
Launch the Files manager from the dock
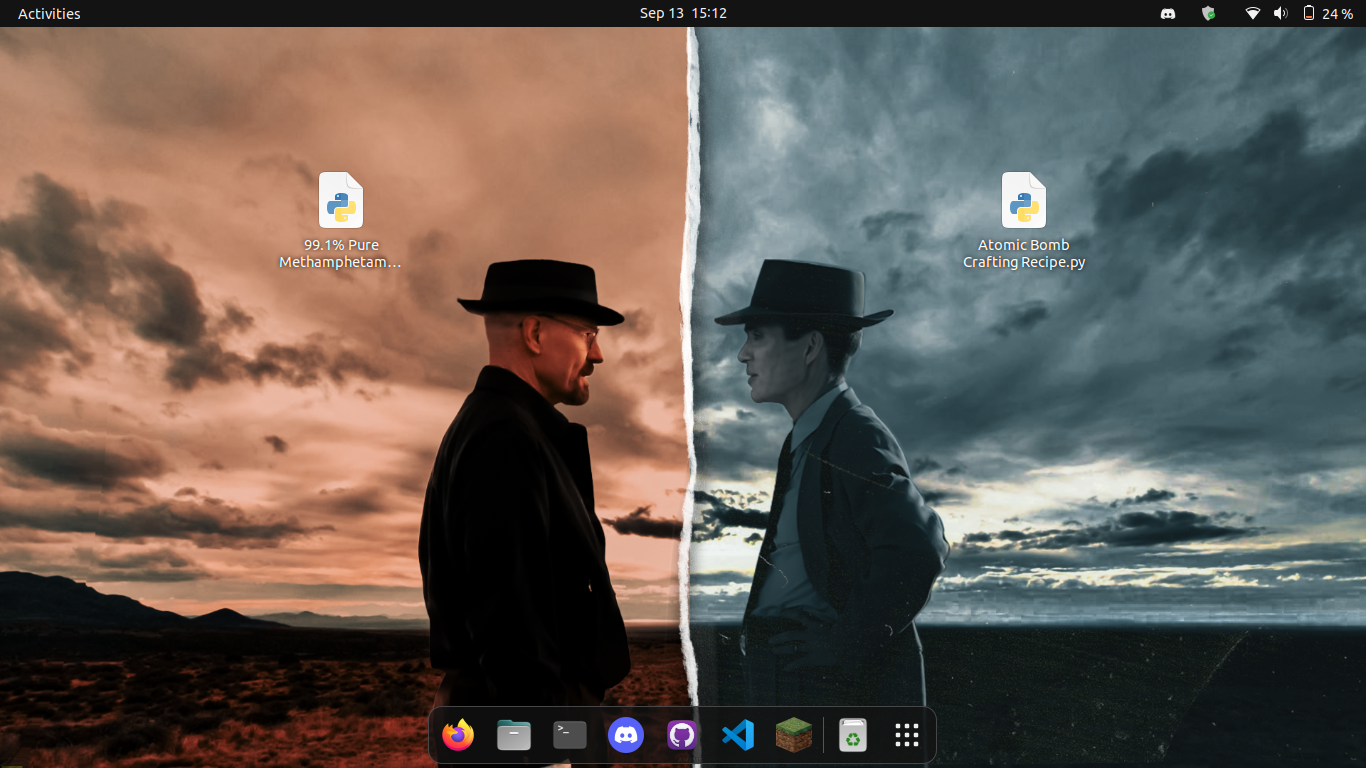tap(514, 735)
